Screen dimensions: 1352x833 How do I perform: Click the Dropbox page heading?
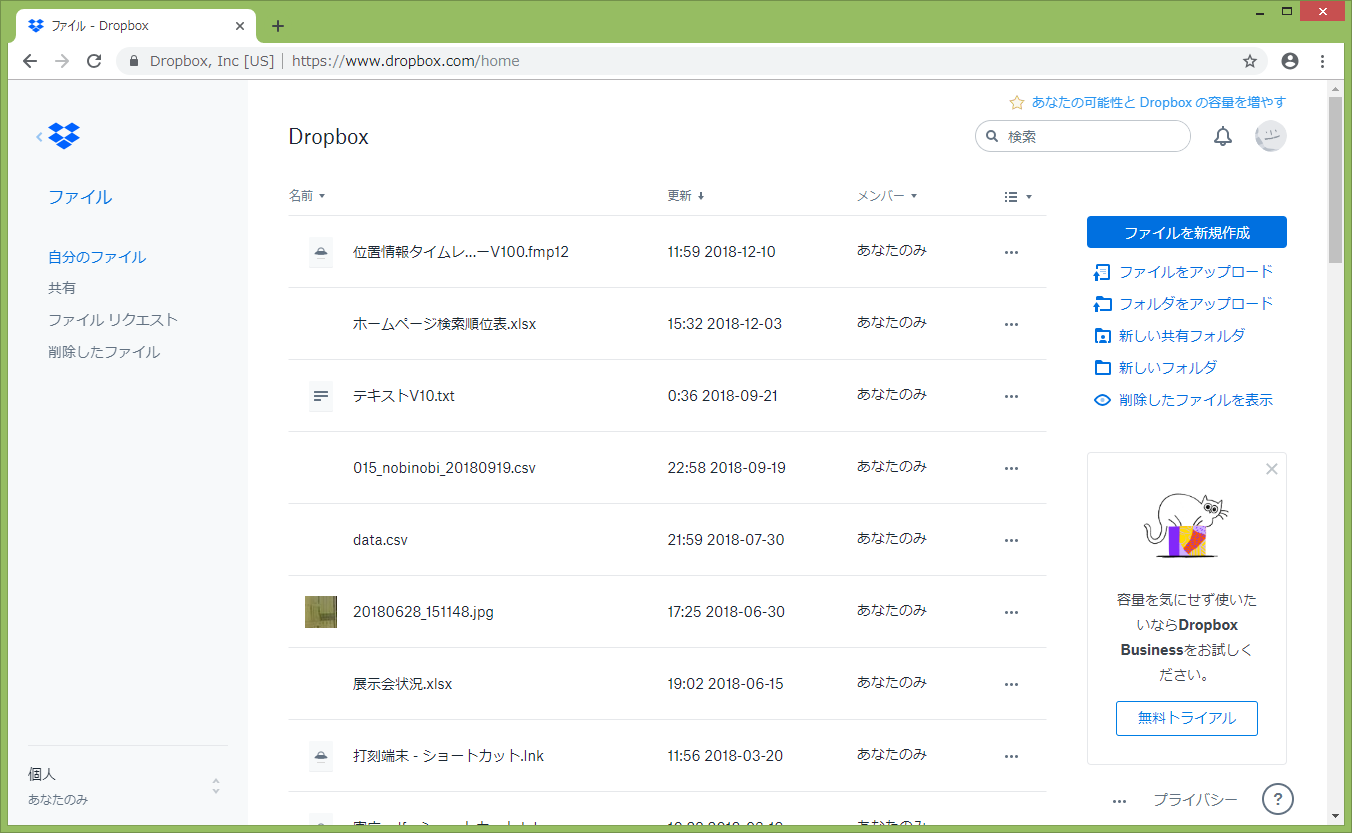tap(328, 137)
